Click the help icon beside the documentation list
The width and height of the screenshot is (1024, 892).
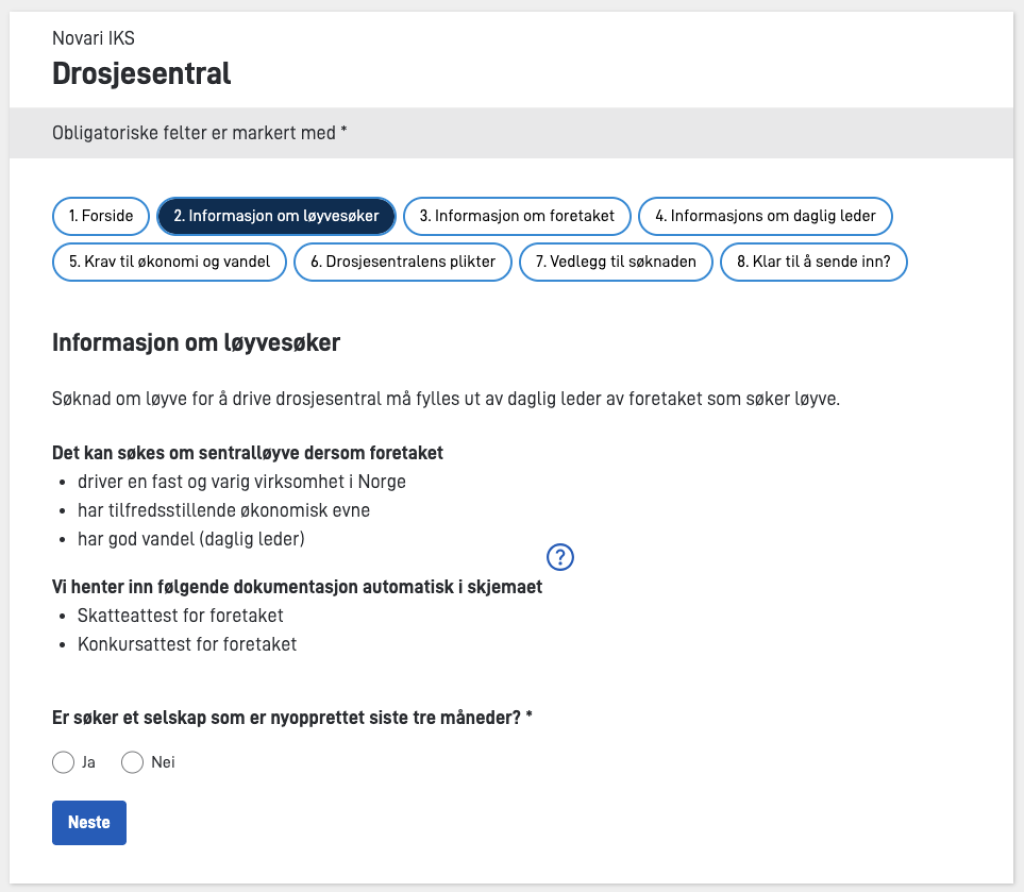[560, 558]
